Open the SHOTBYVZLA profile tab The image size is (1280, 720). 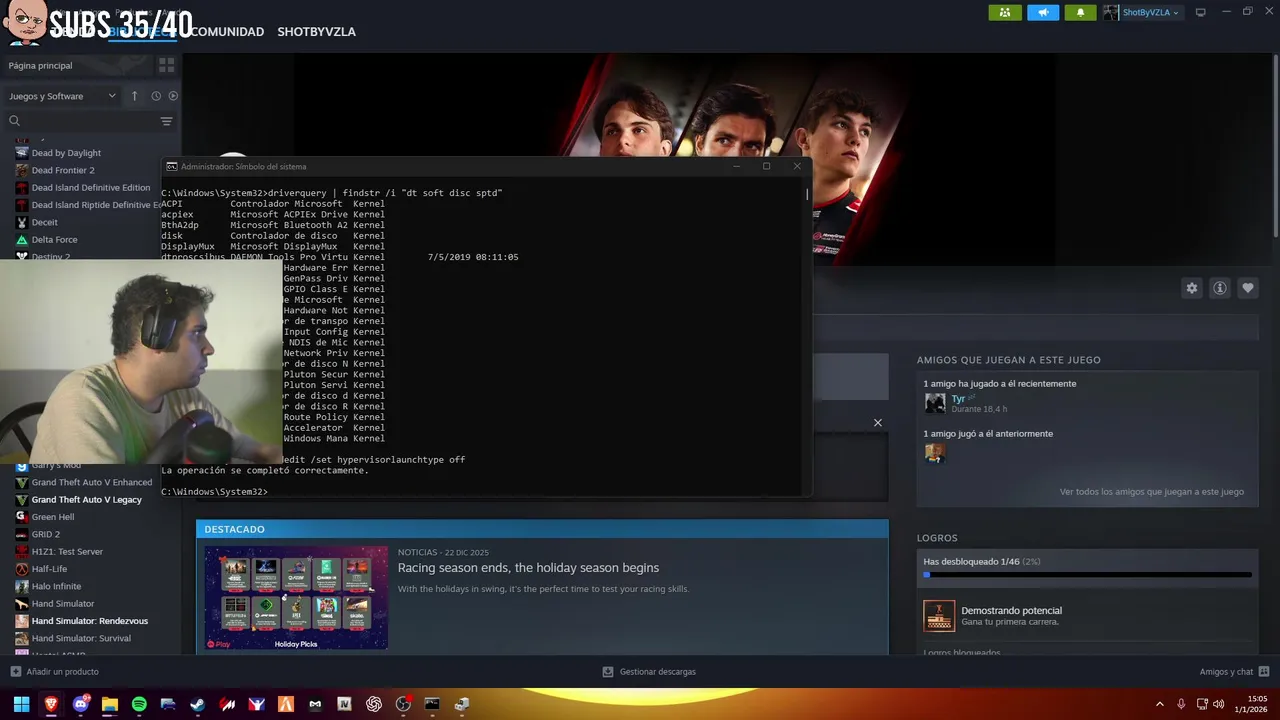coord(316,32)
